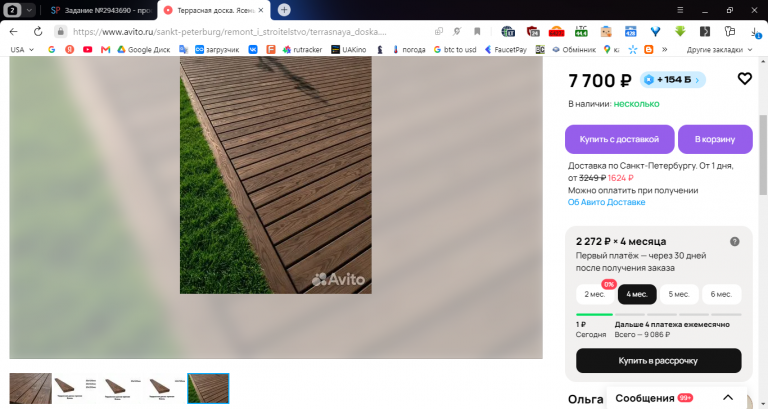768x409 pixels.
Task: Select the fourth product thumbnail
Action: pos(164,388)
